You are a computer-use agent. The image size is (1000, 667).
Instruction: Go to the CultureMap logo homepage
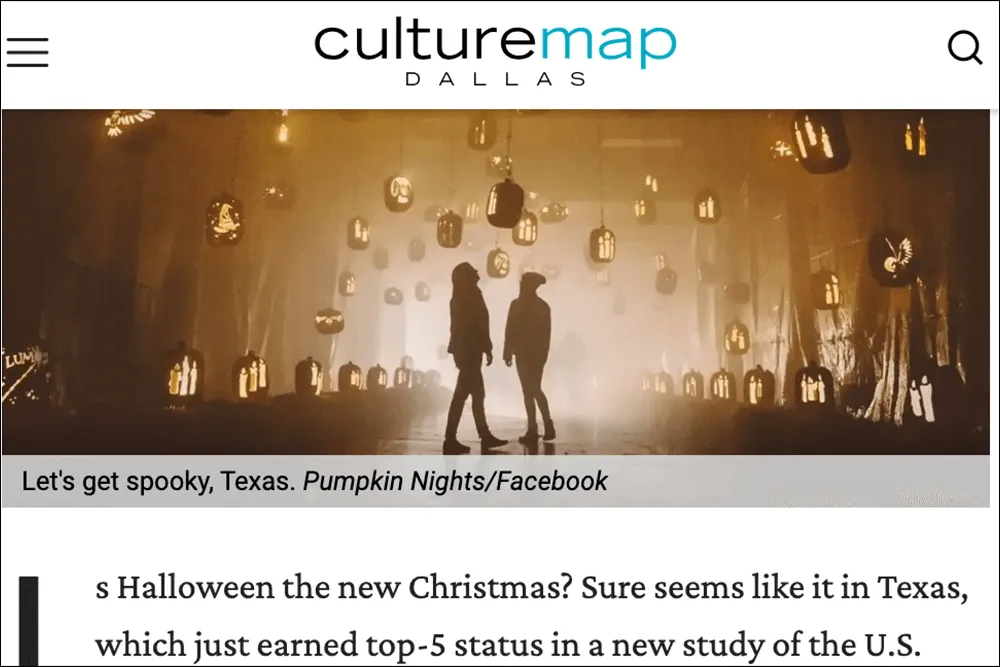[x=495, y=54]
